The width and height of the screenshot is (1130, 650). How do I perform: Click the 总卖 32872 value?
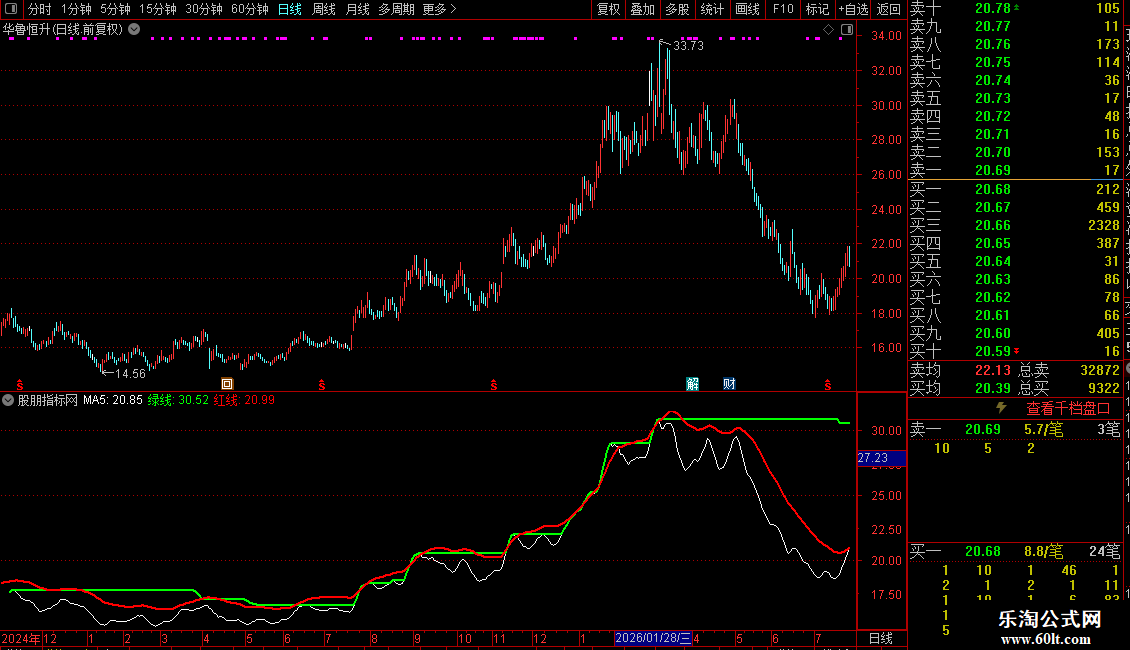point(1100,370)
